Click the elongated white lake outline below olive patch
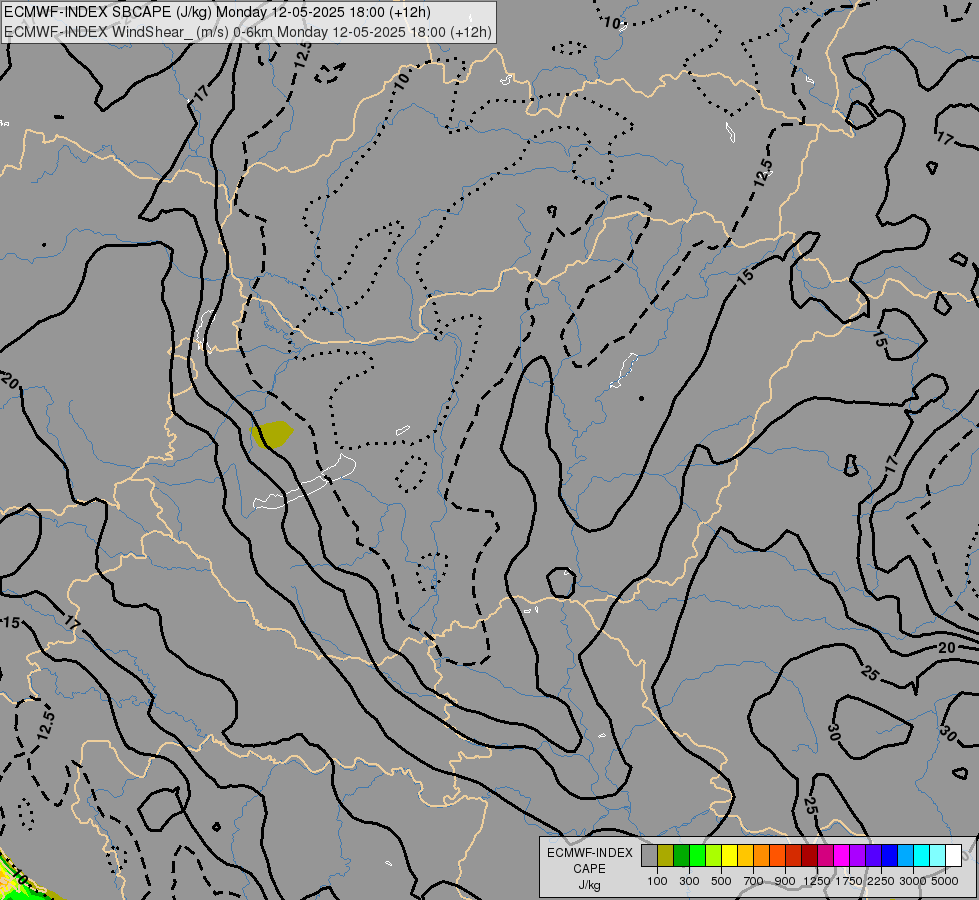Image resolution: width=979 pixels, height=900 pixels. [305, 482]
